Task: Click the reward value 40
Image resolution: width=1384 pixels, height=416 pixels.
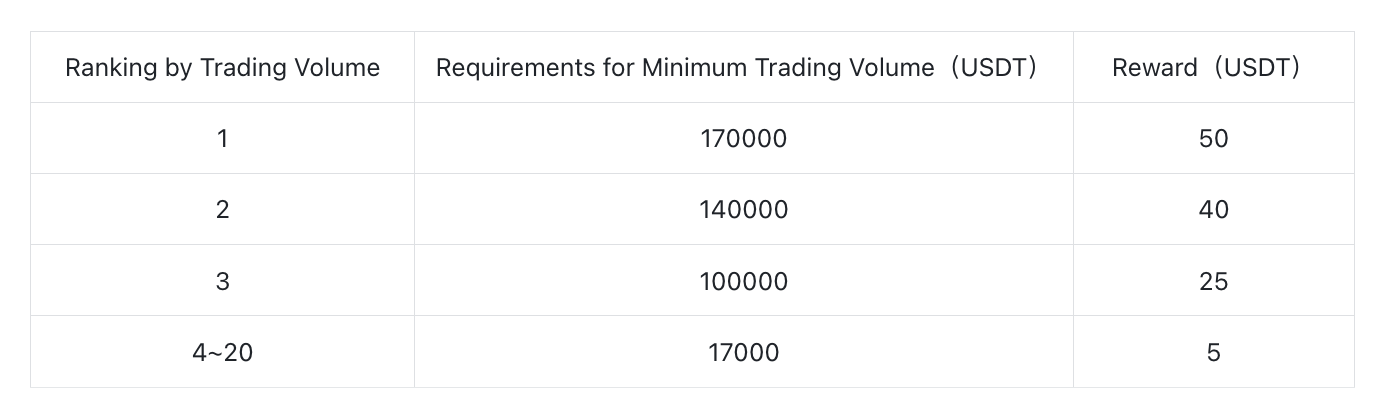Action: (1213, 210)
